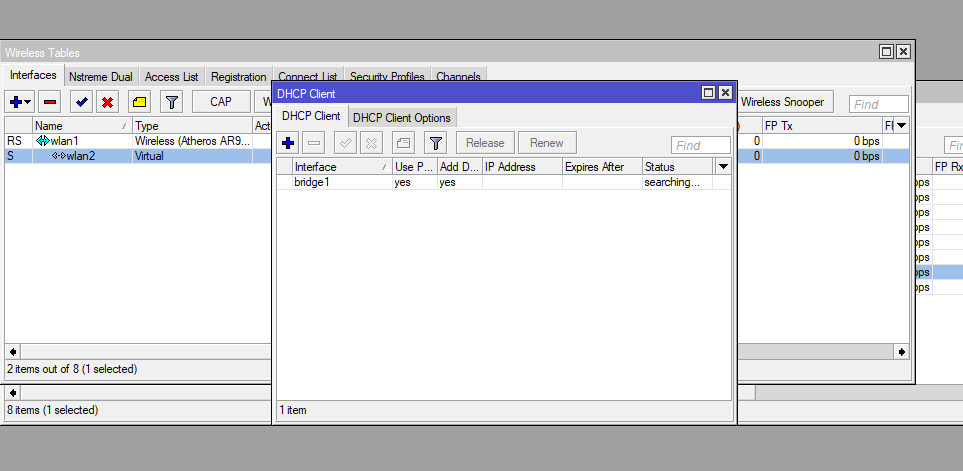The width and height of the screenshot is (963, 471).
Task: Add new DHCP client with blue plus
Action: click(287, 143)
